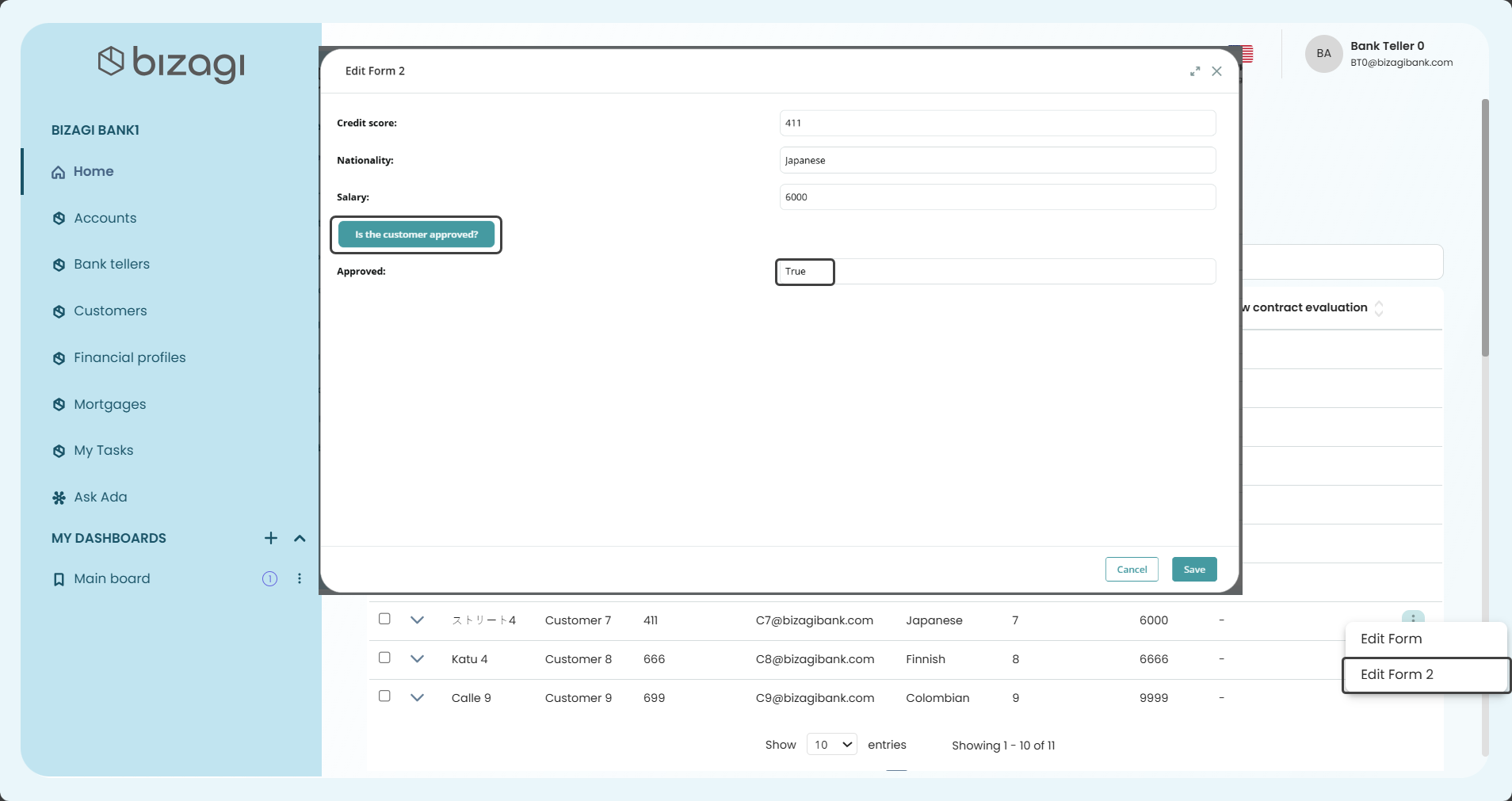Click the BA user avatar
This screenshot has width=1512, height=801.
(1323, 54)
